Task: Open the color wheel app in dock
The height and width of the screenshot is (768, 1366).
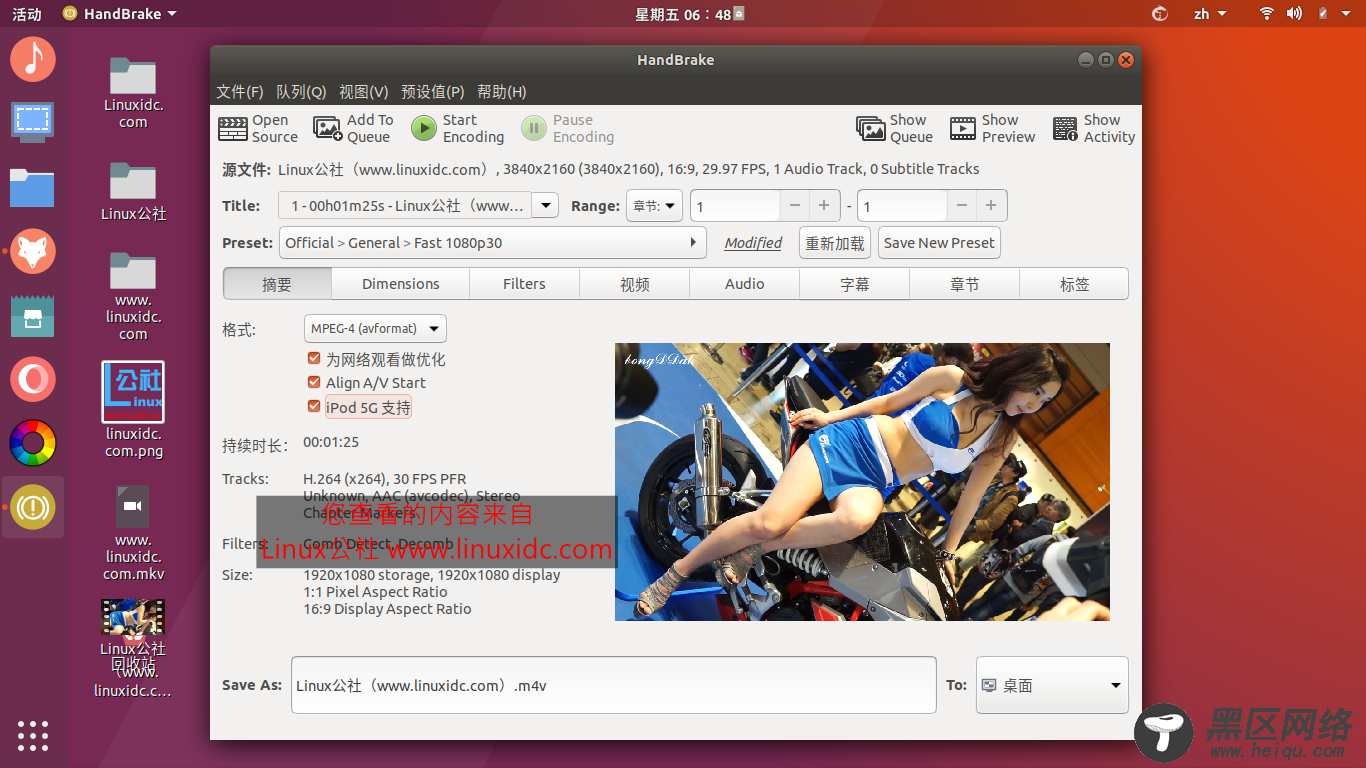Action: 33,443
